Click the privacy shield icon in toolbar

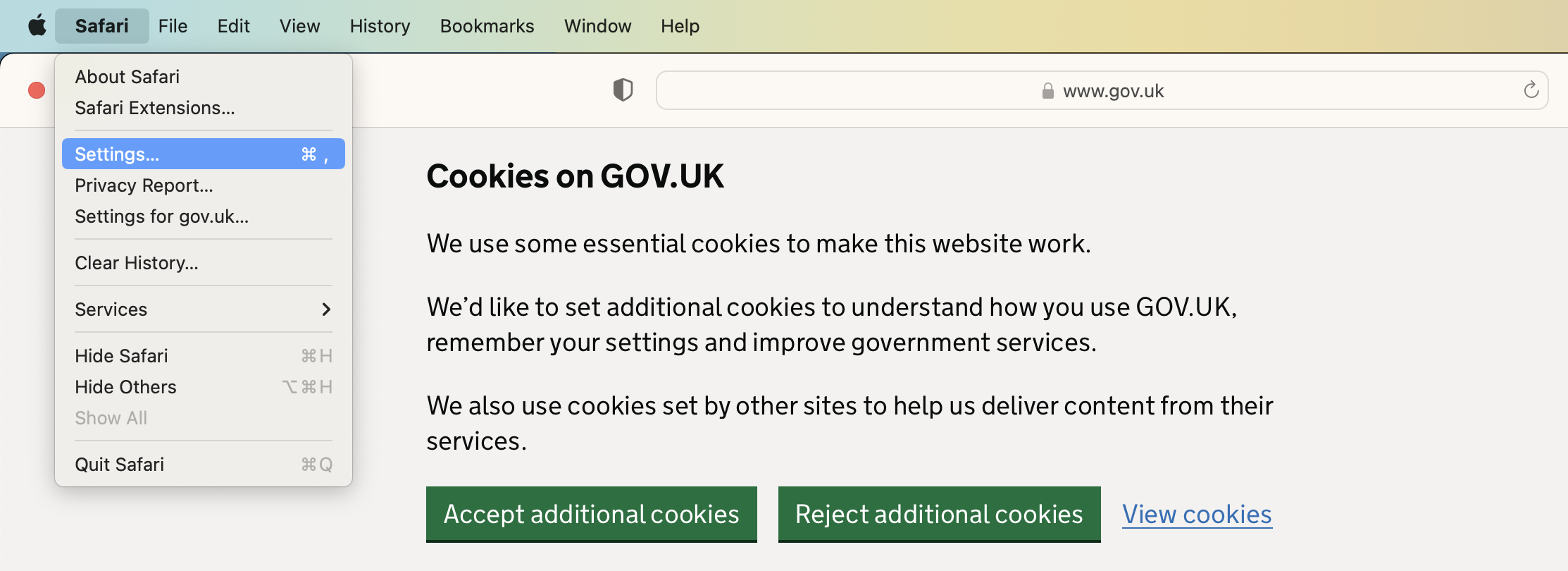(x=623, y=90)
